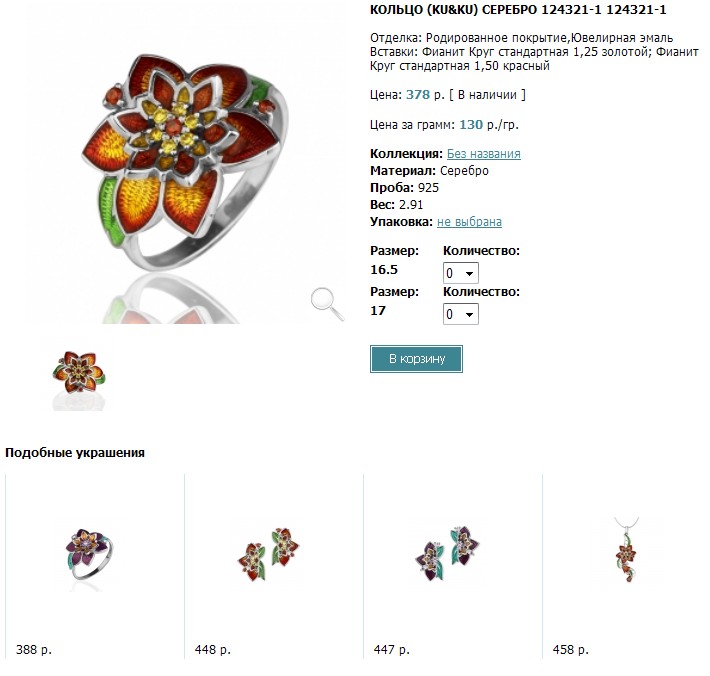Click the 448 р. price label
The width and height of the screenshot is (710, 676).
tap(213, 650)
